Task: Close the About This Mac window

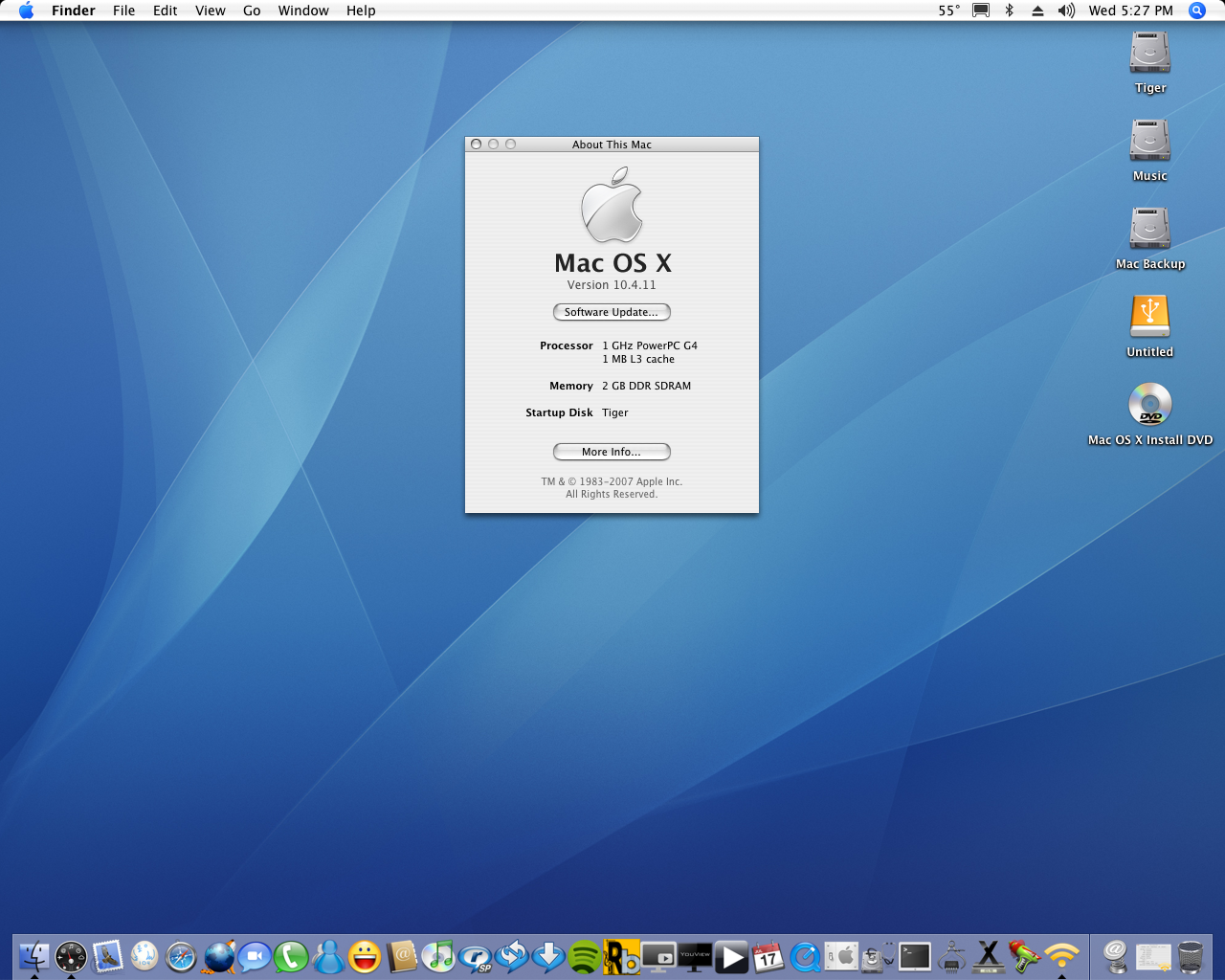Action: 476,145
